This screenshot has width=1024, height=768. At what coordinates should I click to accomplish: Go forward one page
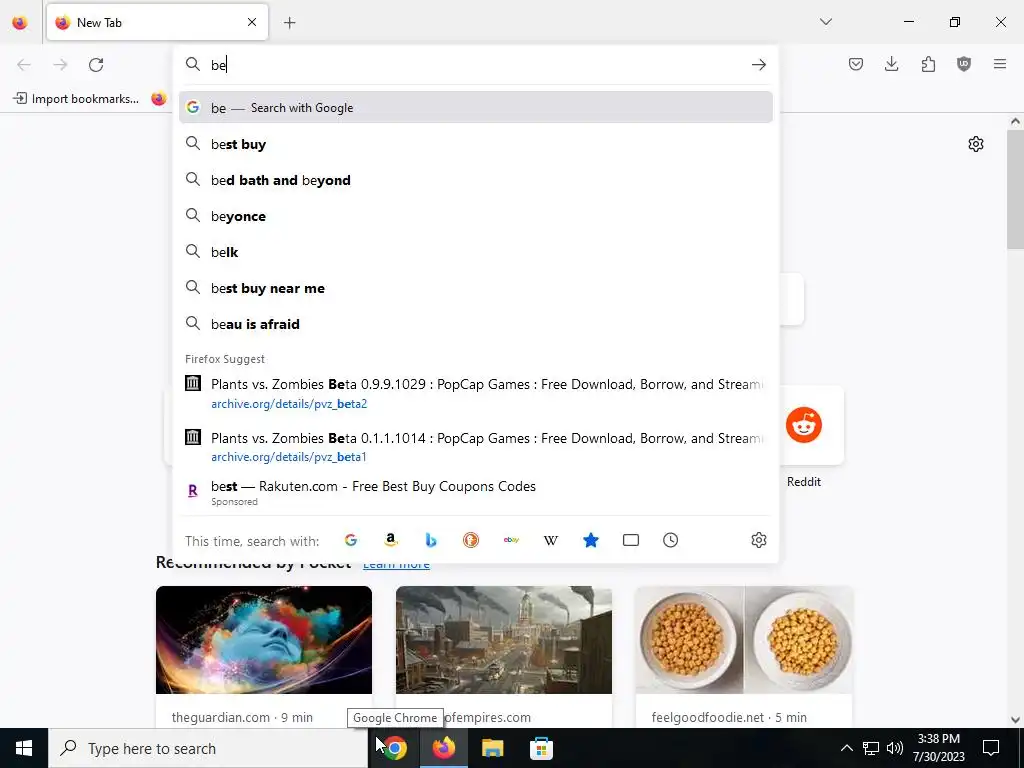pos(60,65)
